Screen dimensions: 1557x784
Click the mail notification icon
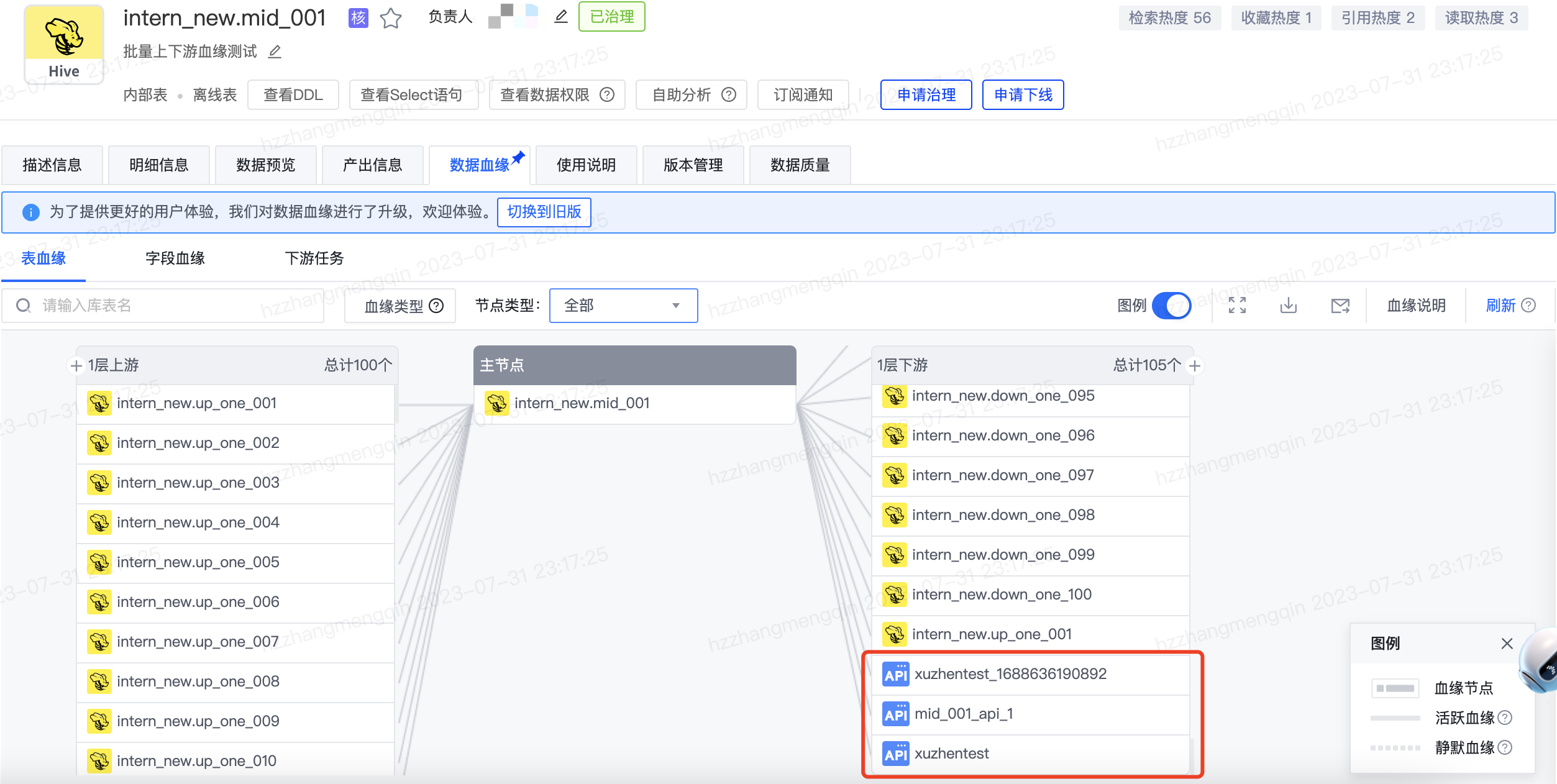pyautogui.click(x=1340, y=306)
